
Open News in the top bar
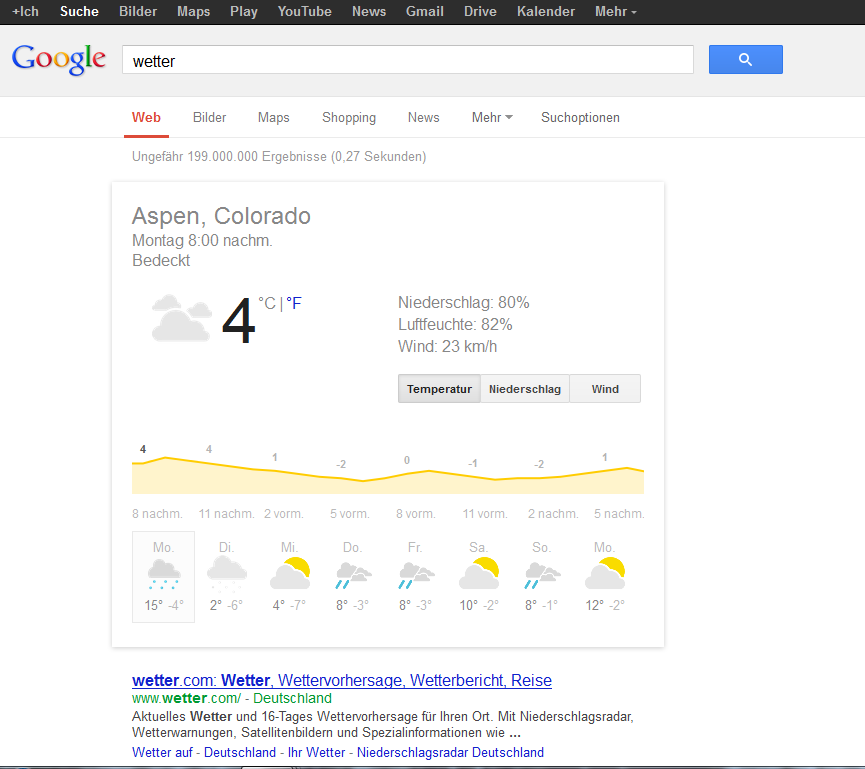[x=369, y=12]
